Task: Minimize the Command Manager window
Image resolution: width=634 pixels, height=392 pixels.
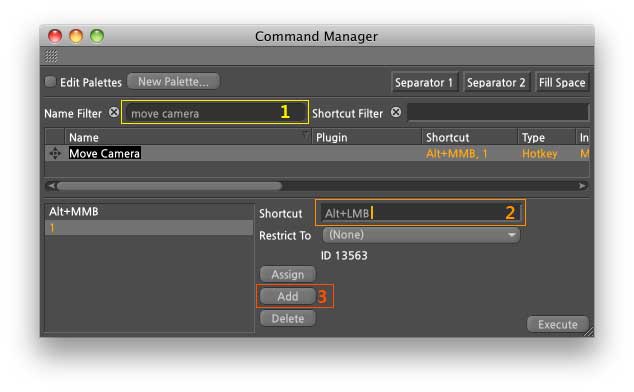Action: tap(76, 36)
